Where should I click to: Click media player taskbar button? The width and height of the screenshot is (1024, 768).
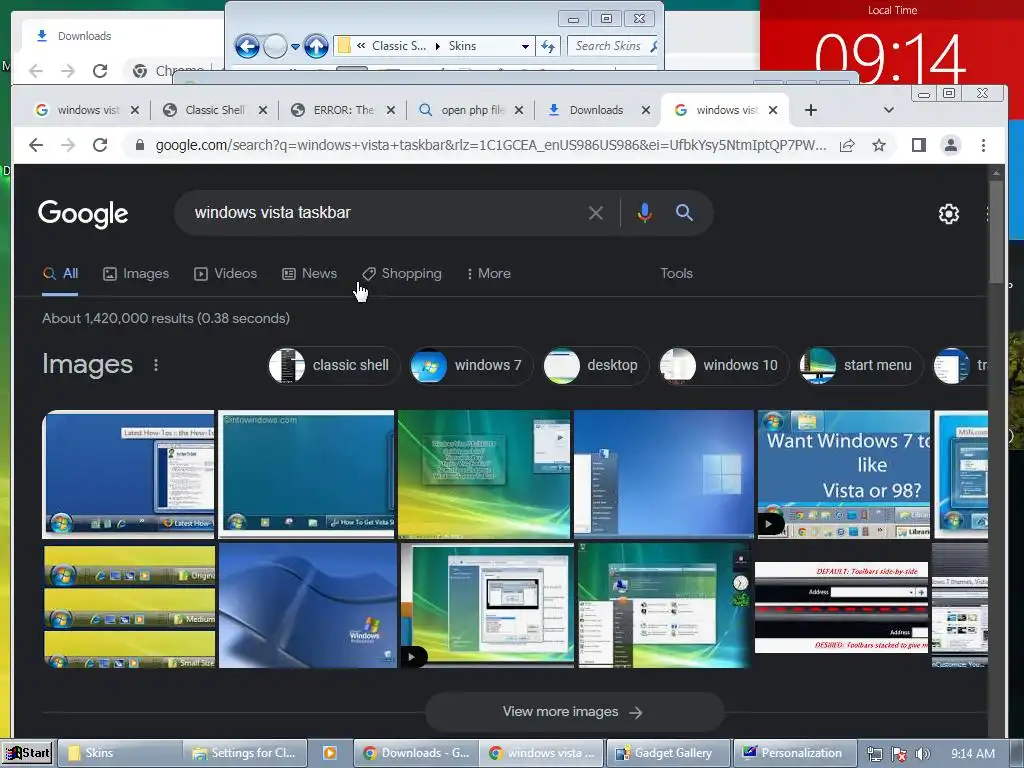tap(330, 753)
